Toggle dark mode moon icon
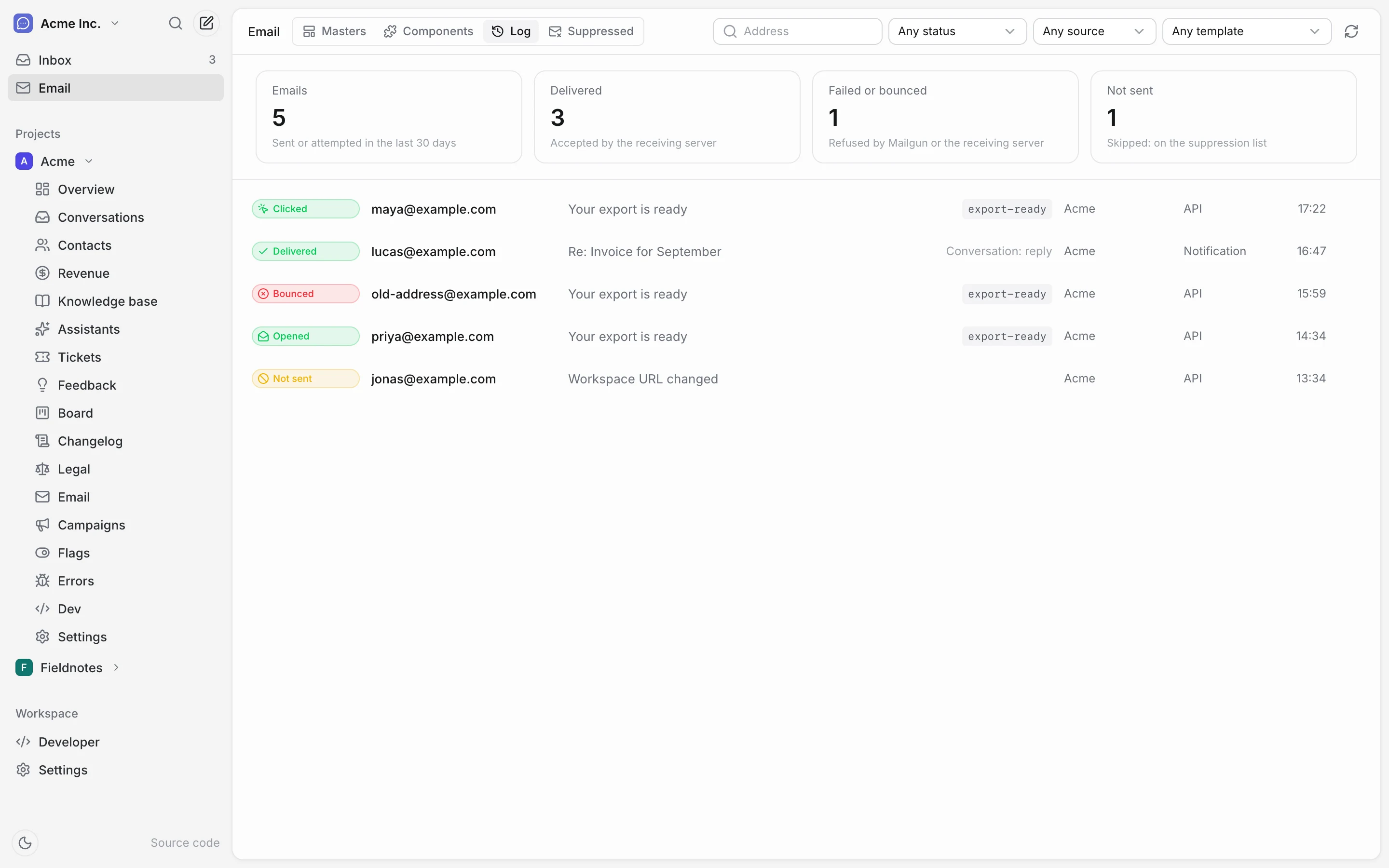 pos(25,843)
